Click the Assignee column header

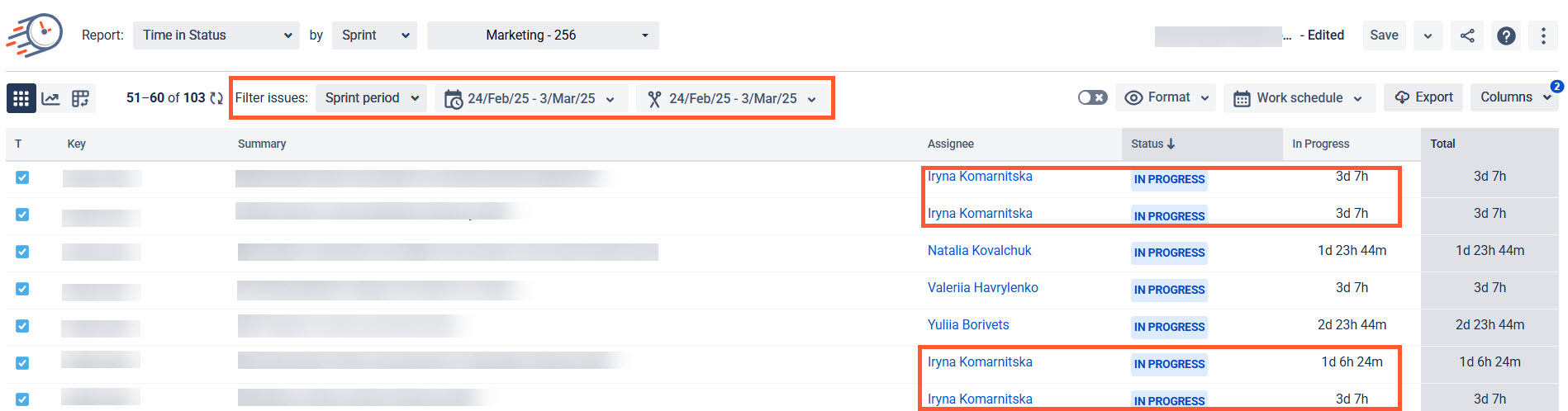click(x=950, y=144)
